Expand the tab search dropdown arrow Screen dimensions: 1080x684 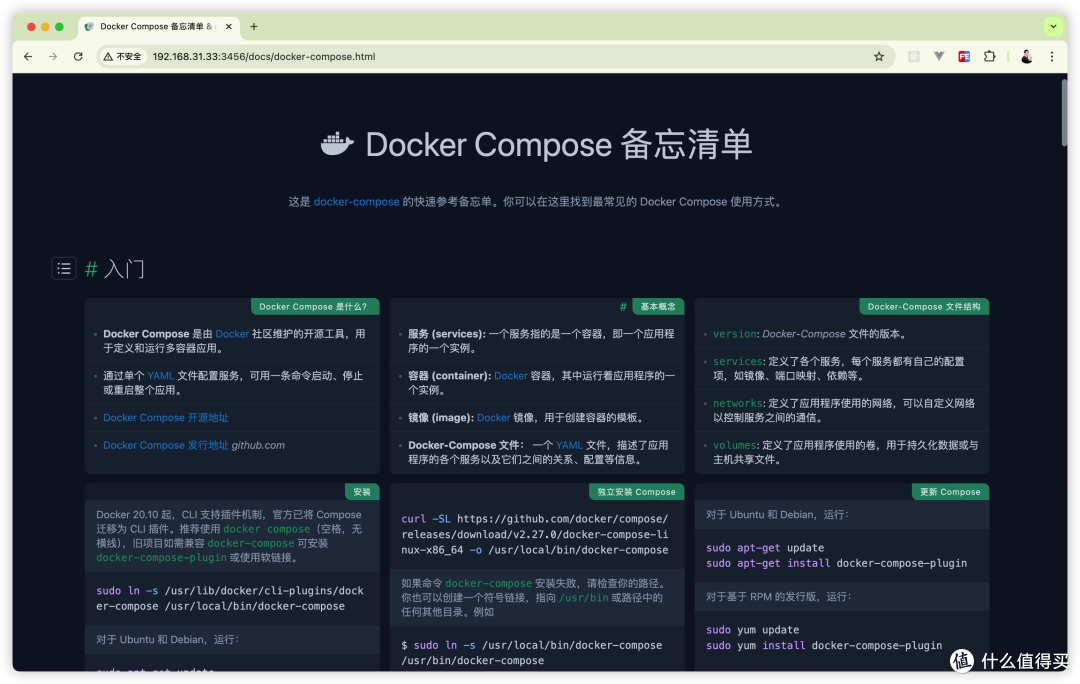coord(1053,26)
